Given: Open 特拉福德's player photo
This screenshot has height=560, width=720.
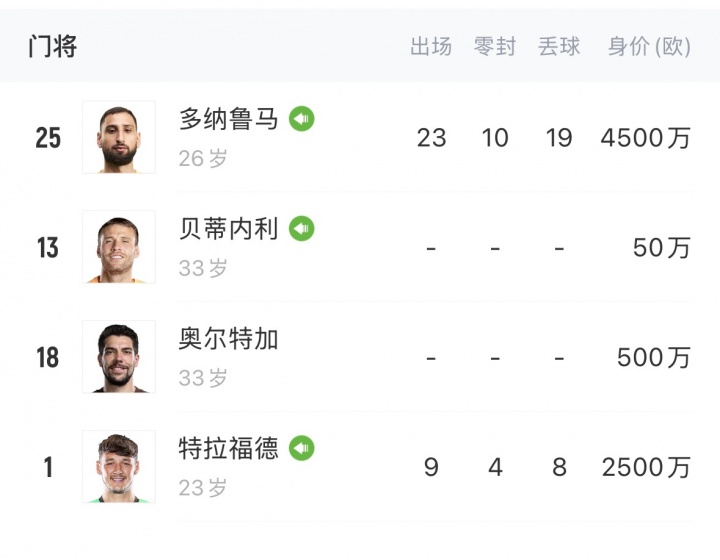Looking at the screenshot, I should (118, 467).
